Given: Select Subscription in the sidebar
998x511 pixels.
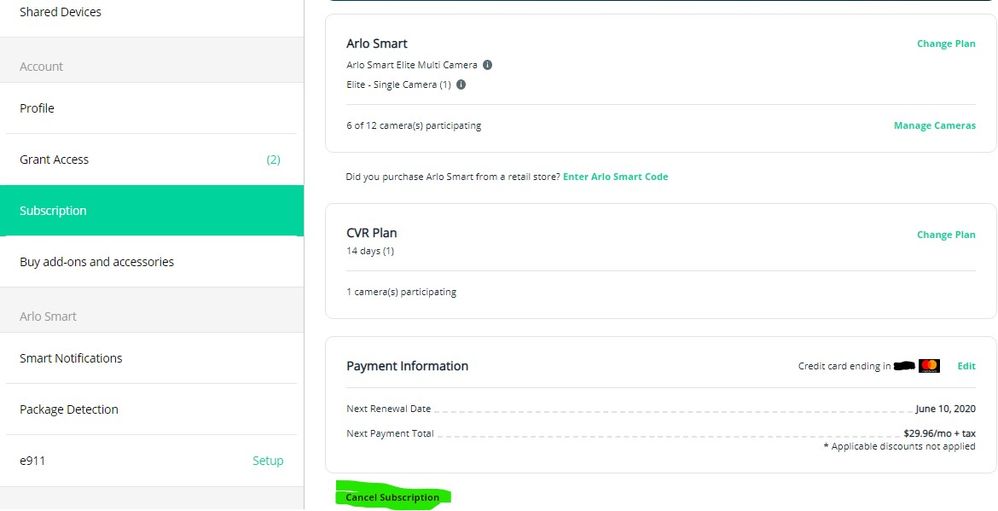Looking at the screenshot, I should point(151,211).
